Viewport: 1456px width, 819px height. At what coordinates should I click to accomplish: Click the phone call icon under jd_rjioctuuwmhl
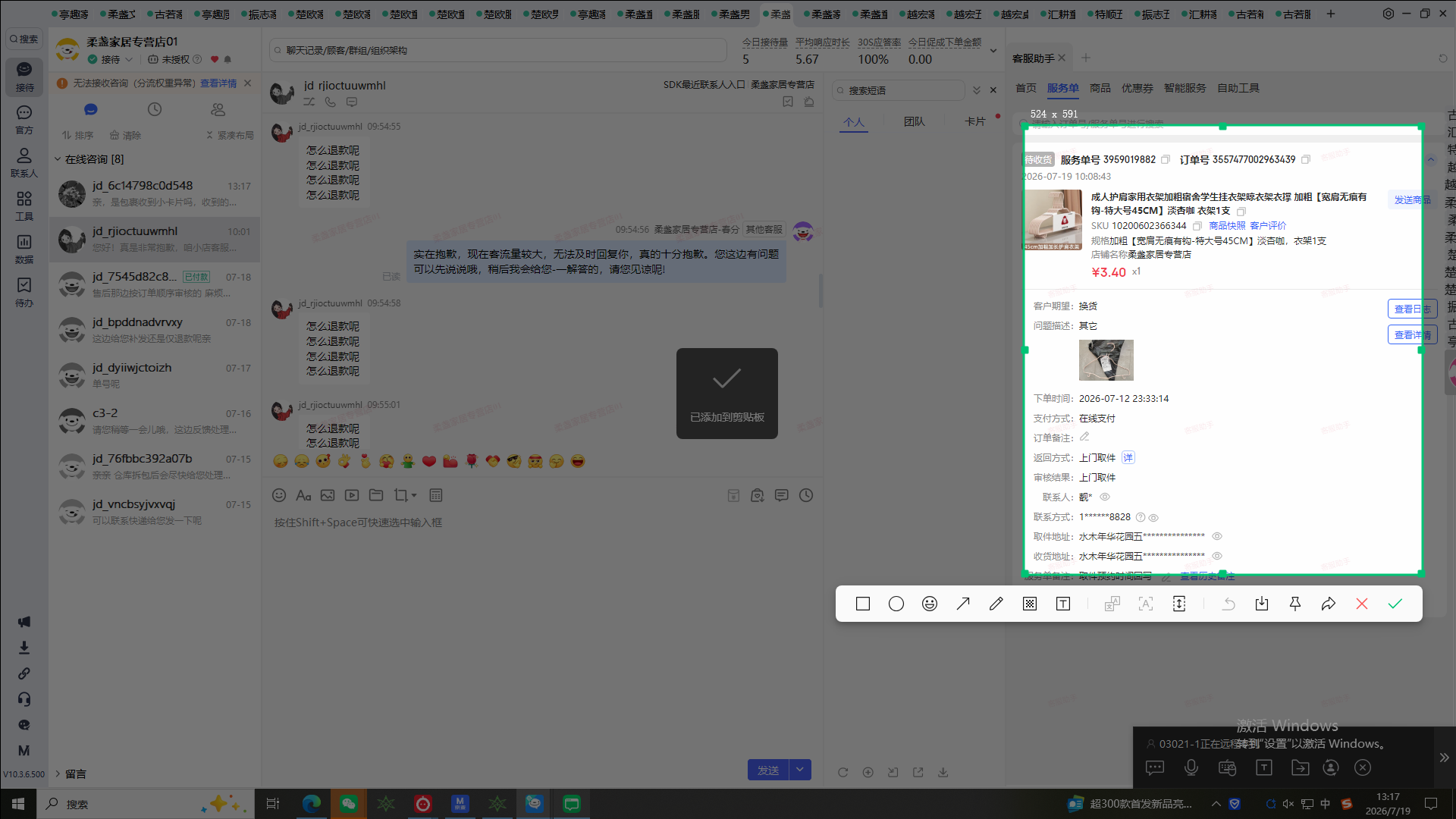[x=331, y=102]
